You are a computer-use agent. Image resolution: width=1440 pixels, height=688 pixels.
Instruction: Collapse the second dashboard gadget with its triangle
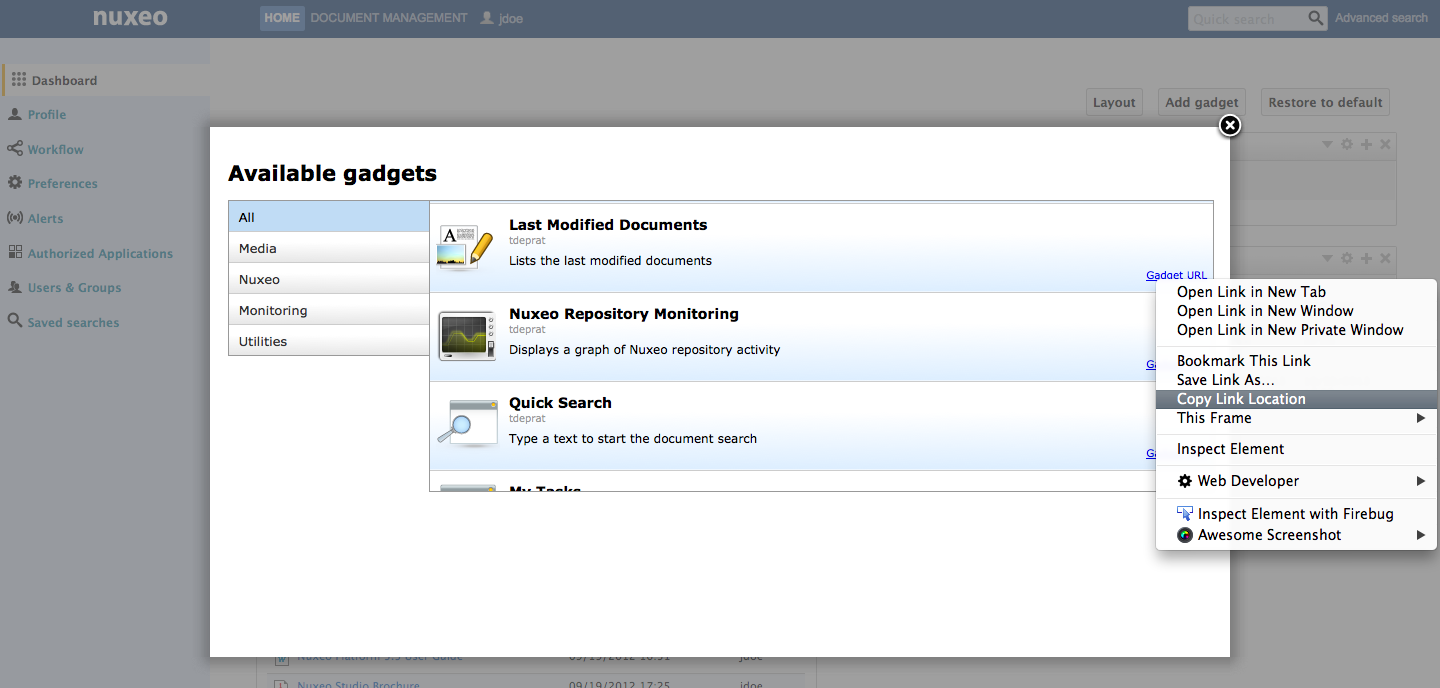pyautogui.click(x=1328, y=258)
